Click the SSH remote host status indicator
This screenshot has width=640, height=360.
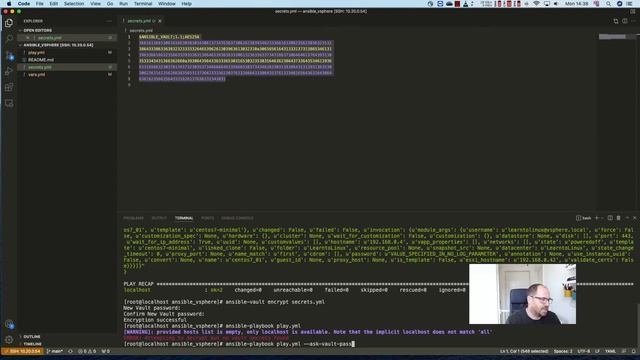click(22, 351)
